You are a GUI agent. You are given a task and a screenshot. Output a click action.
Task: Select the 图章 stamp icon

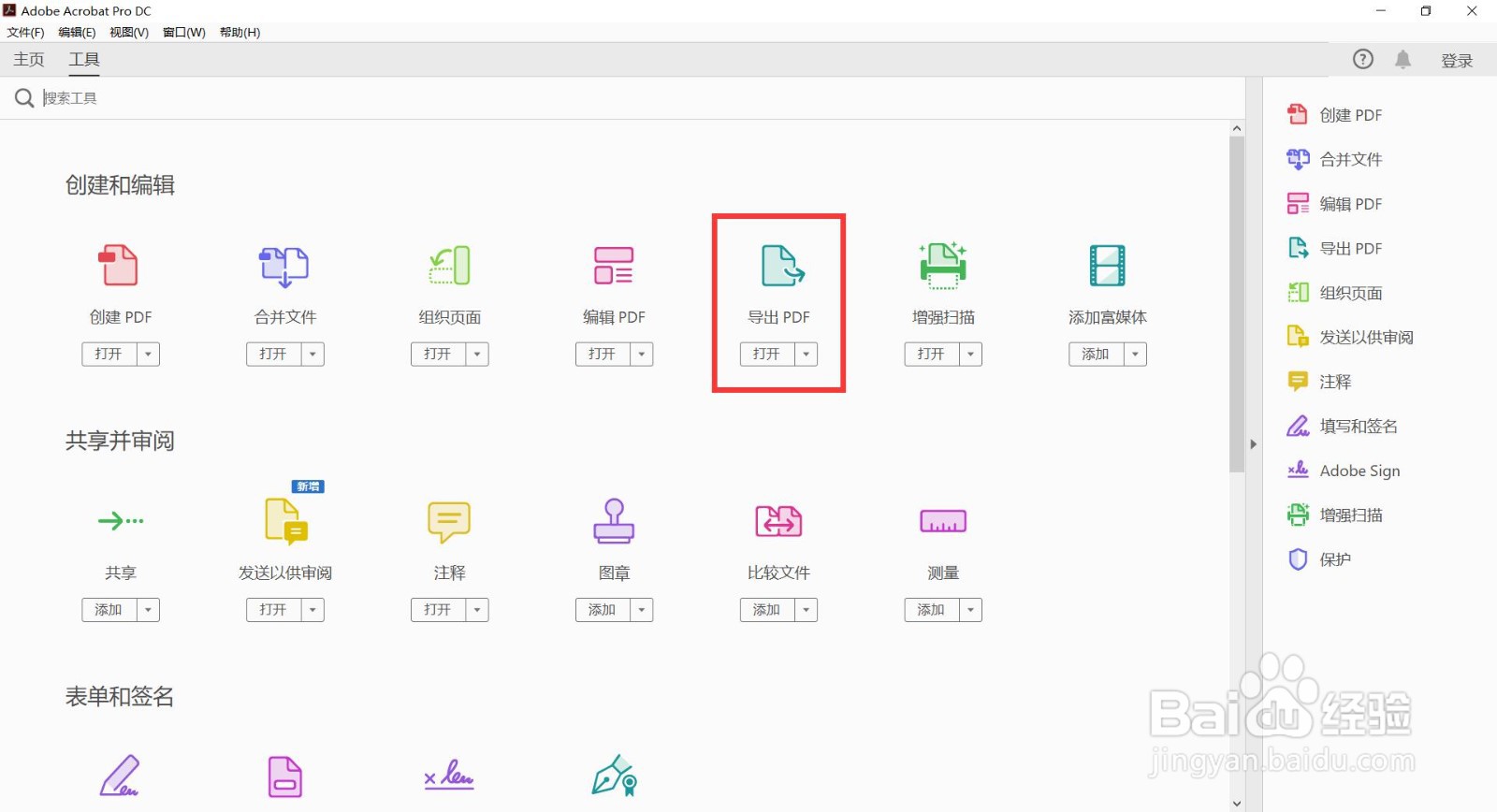[x=614, y=521]
